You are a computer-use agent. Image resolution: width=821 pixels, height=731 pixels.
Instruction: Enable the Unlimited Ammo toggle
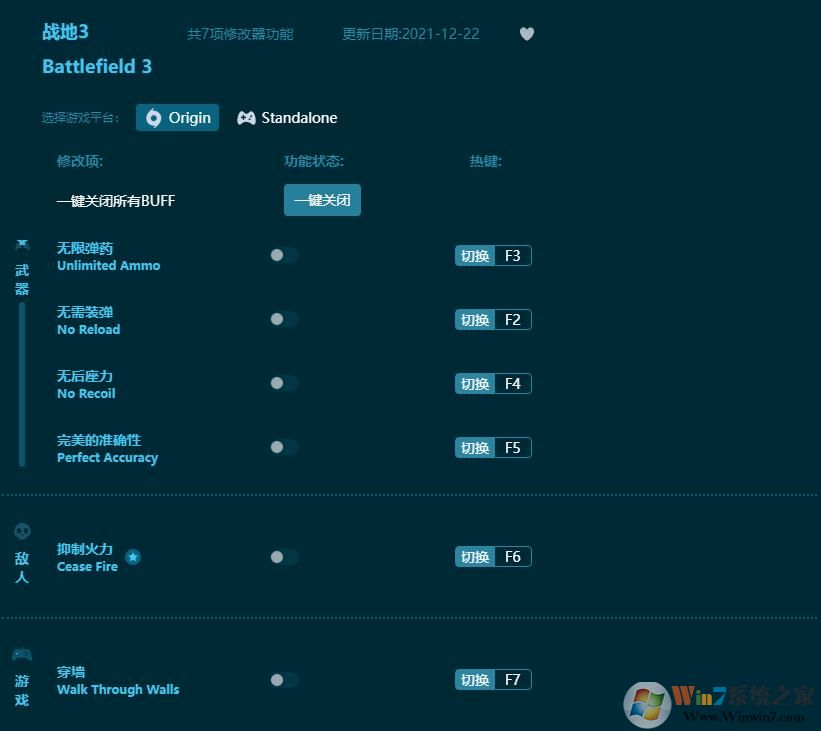283,255
